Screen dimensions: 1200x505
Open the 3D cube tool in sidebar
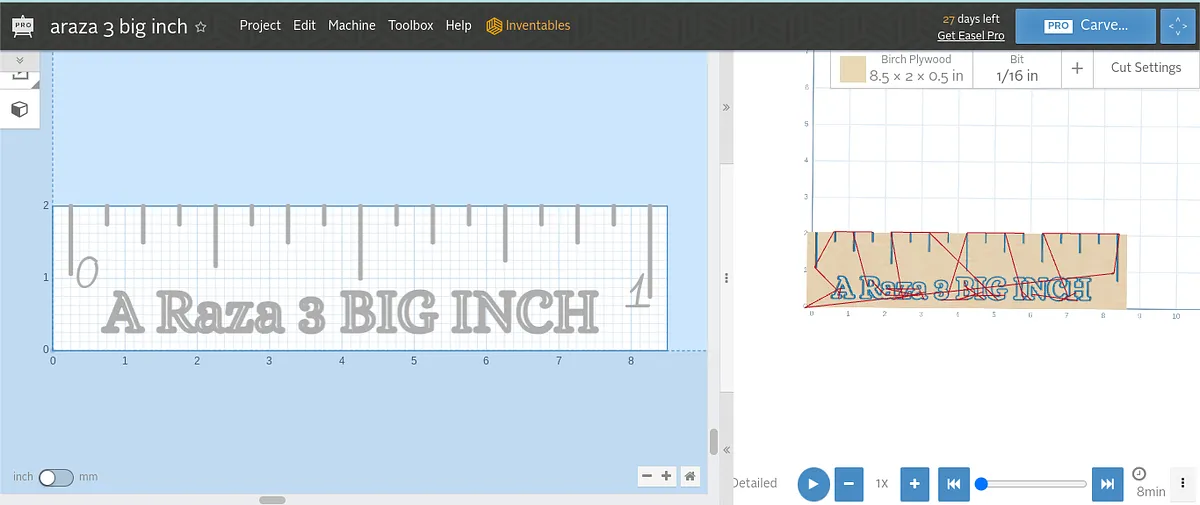tap(19, 109)
